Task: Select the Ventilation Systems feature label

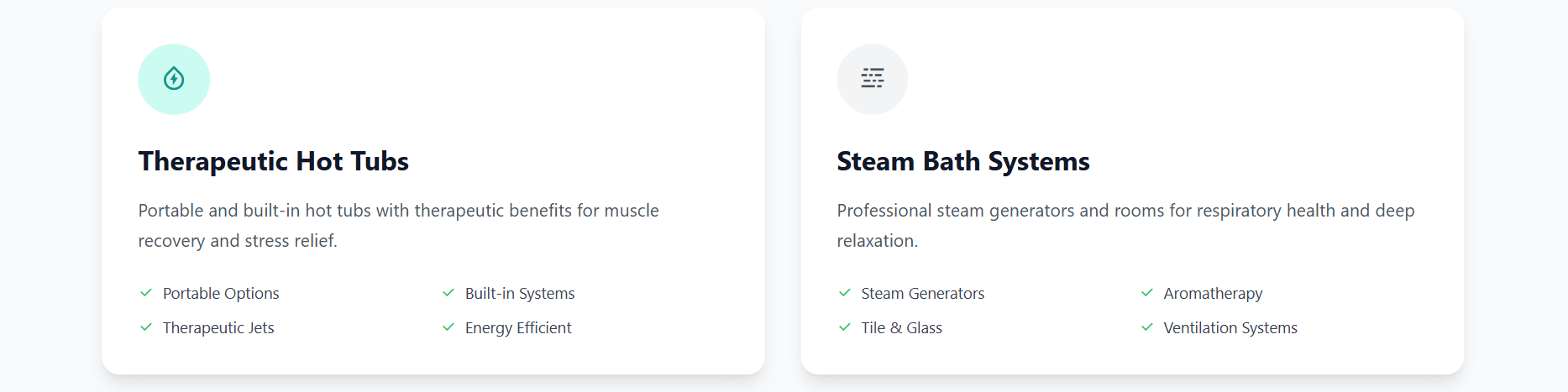Action: [x=1230, y=328]
